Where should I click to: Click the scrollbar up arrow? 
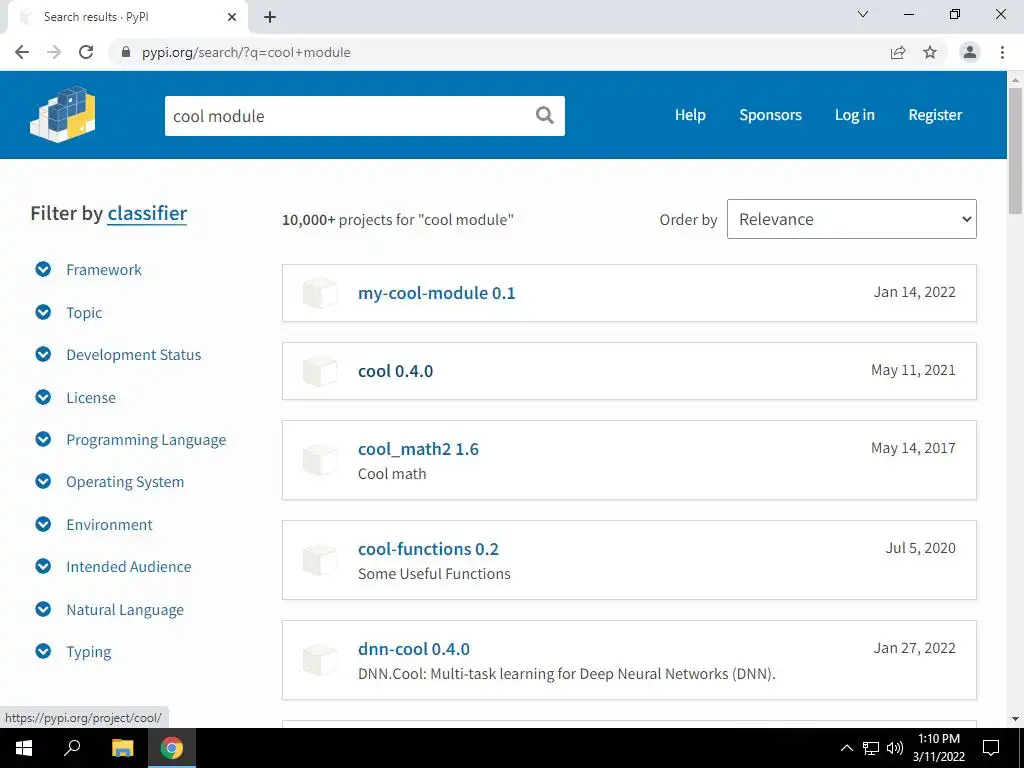tap(1015, 80)
